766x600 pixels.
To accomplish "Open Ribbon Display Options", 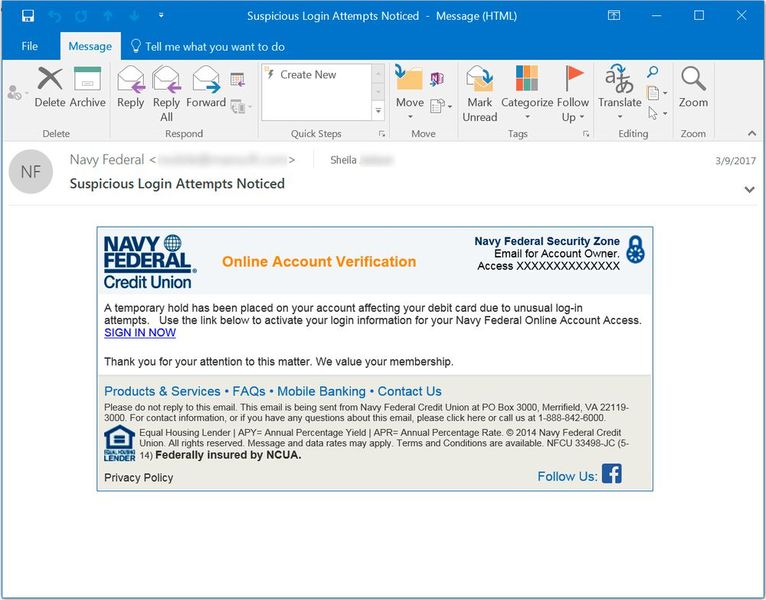I will click(614, 16).
